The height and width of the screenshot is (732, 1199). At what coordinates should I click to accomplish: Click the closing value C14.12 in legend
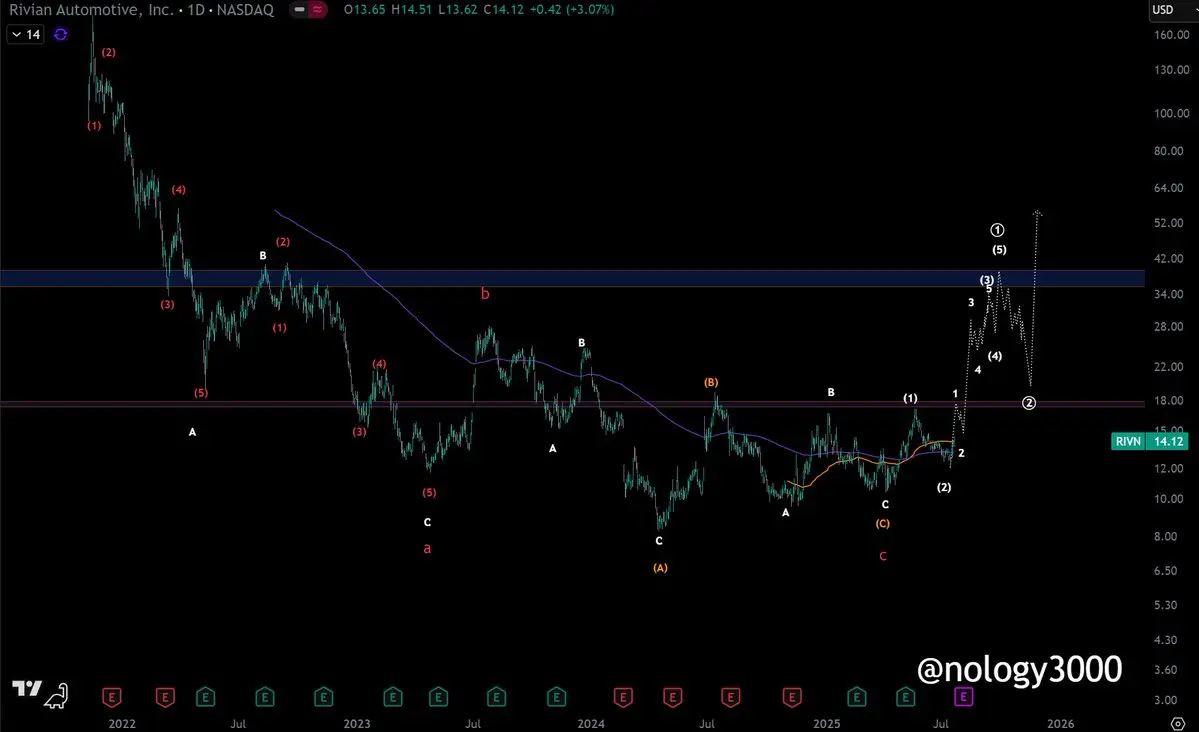tap(505, 10)
